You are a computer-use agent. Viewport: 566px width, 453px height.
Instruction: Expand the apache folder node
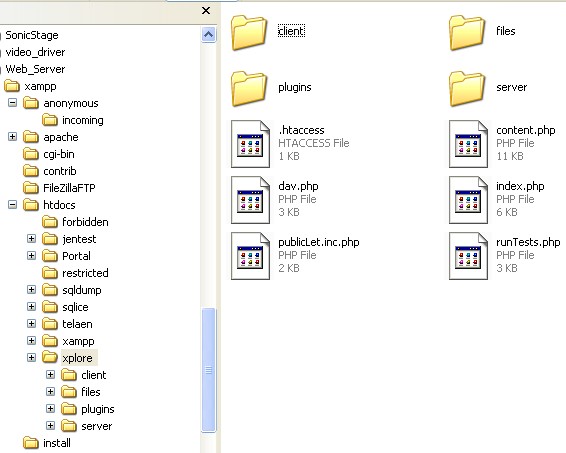[x=12, y=137]
